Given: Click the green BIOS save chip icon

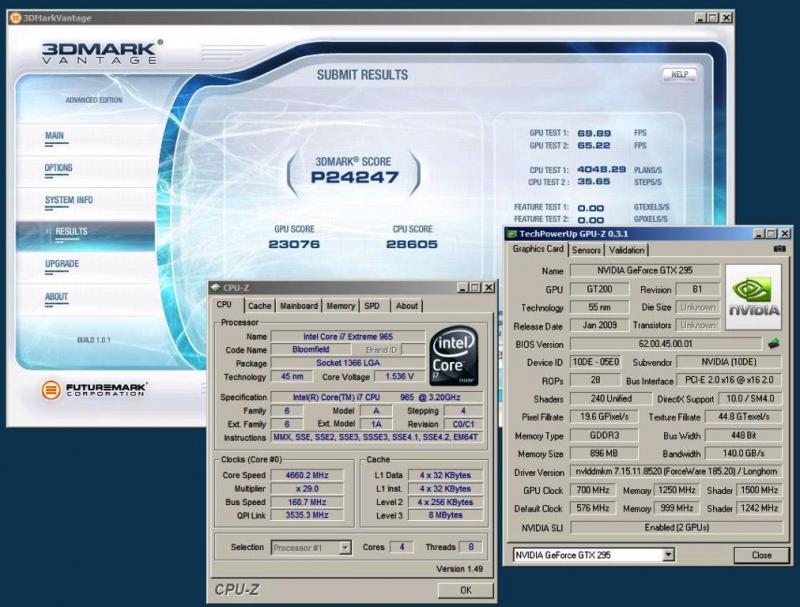Looking at the screenshot, I should click(773, 344).
